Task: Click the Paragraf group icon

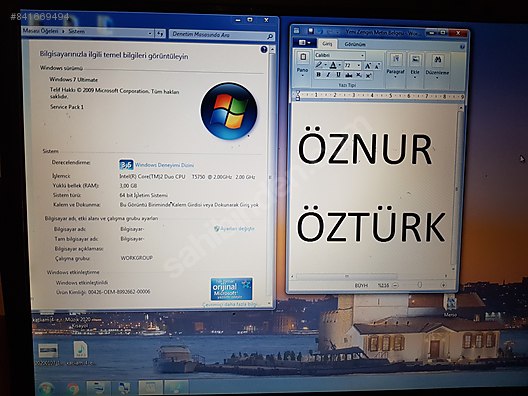Action: pyautogui.click(x=396, y=60)
